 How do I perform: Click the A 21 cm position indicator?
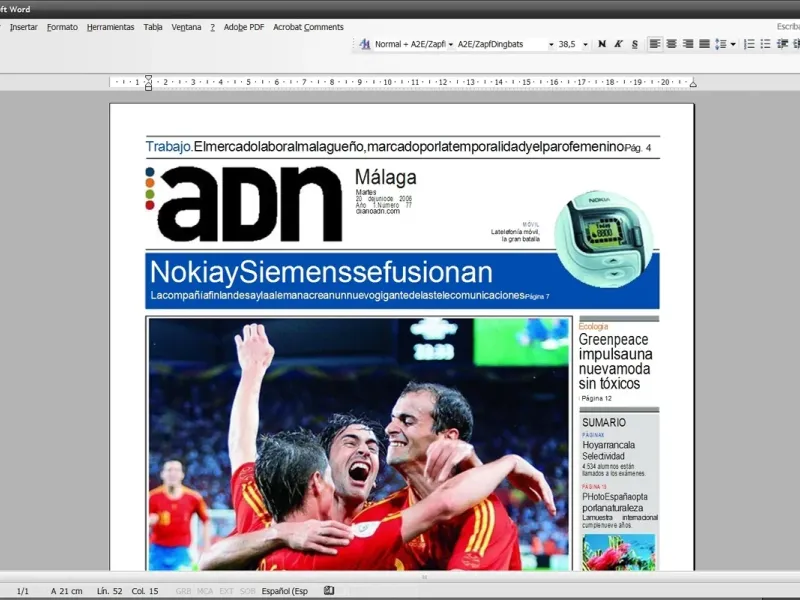(x=66, y=591)
